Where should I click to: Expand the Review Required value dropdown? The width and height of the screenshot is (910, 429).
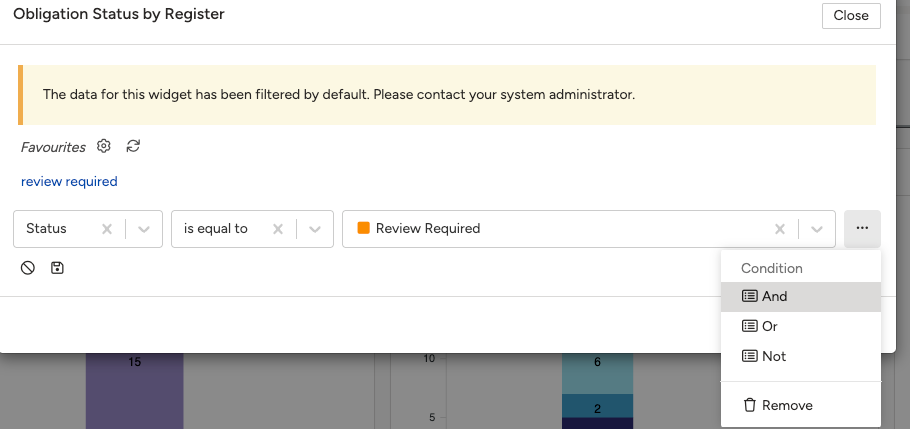click(x=817, y=229)
